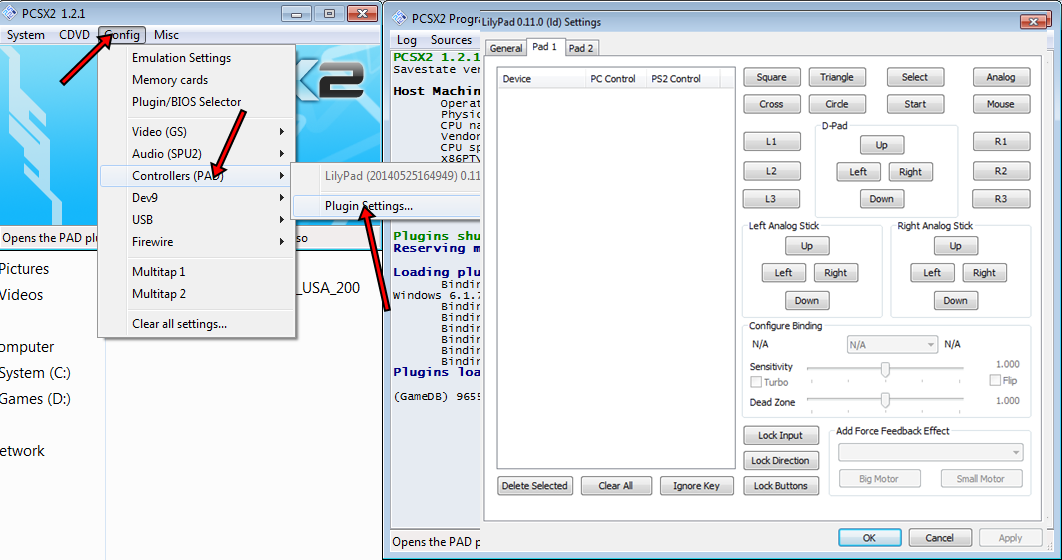Bind the Select button

click(x=915, y=77)
